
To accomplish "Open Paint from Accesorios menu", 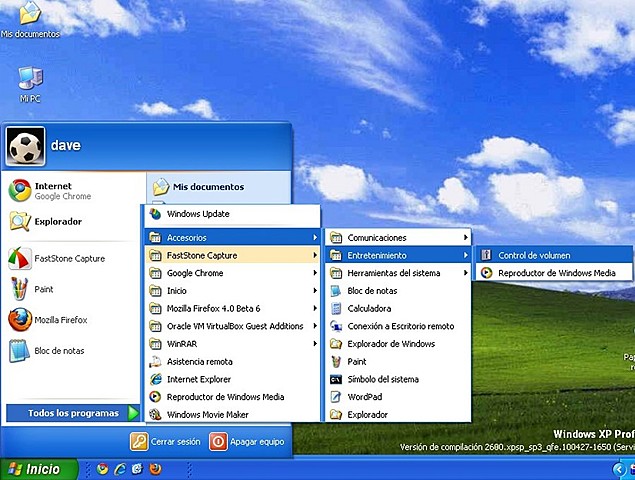I will [x=398, y=362].
